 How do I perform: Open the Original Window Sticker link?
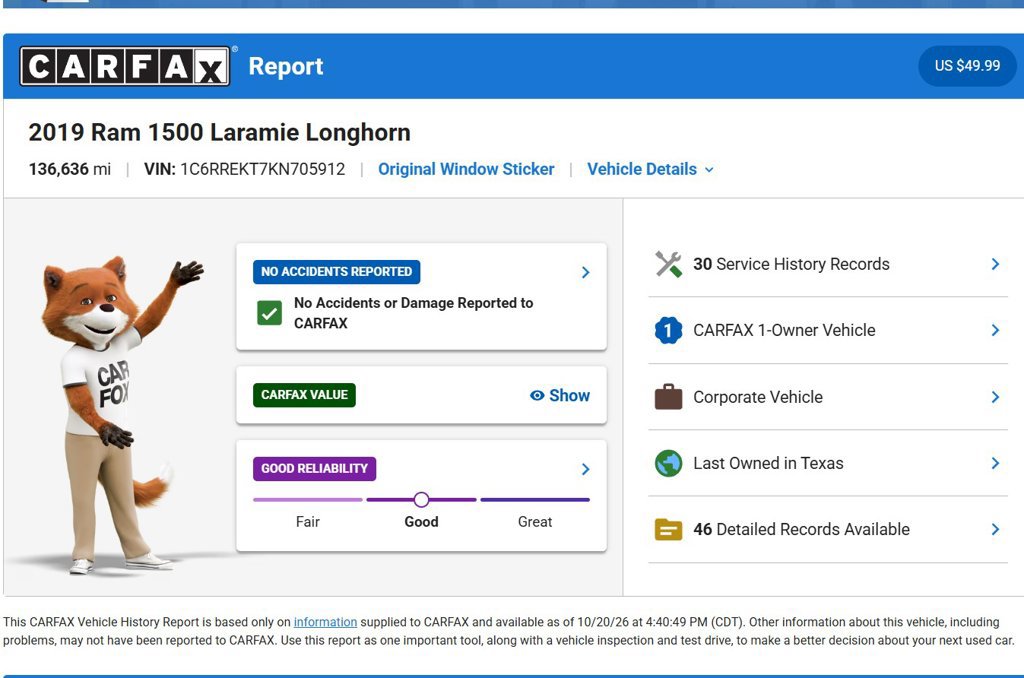tap(466, 169)
